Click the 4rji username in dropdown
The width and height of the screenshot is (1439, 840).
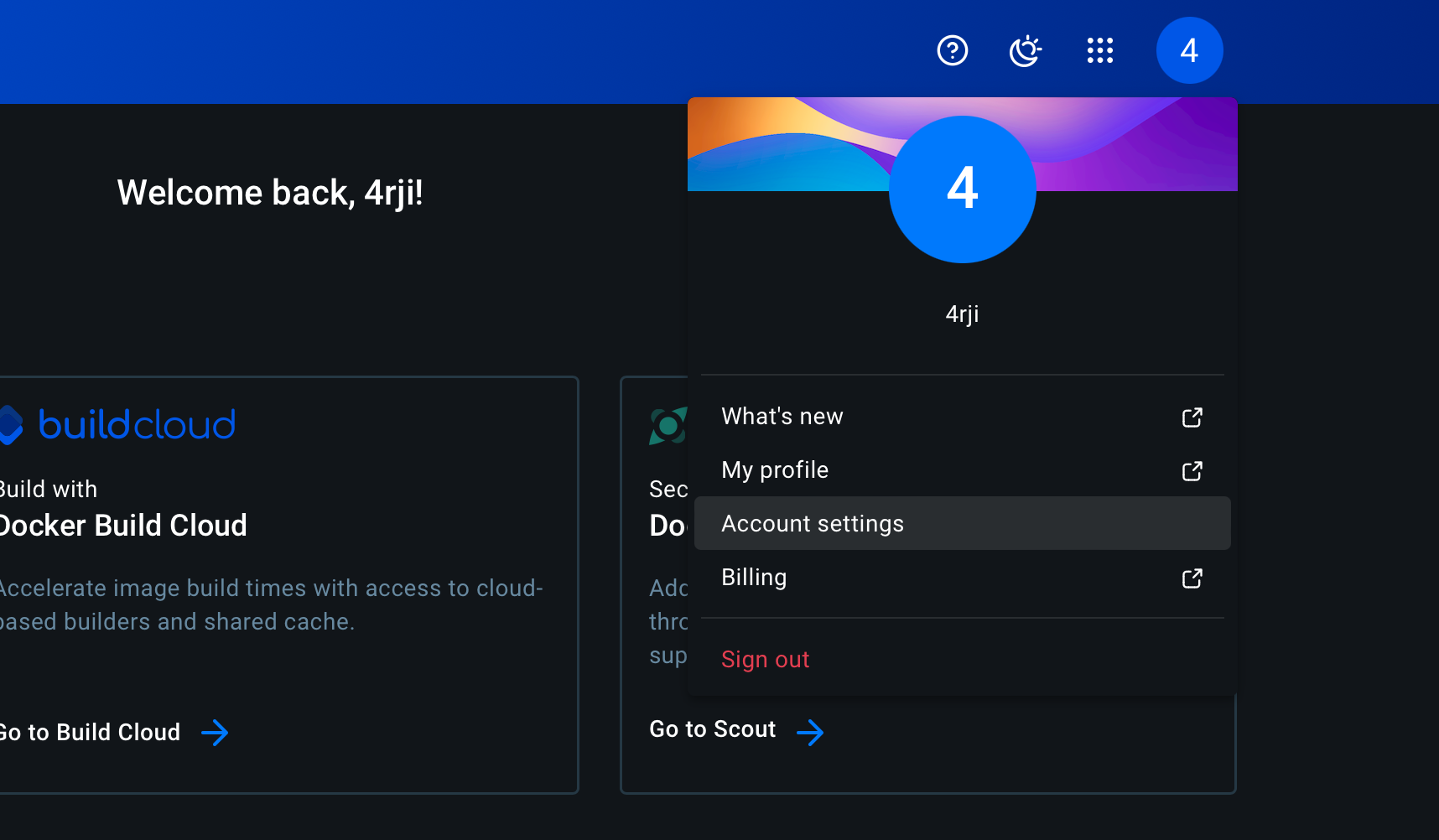(962, 314)
